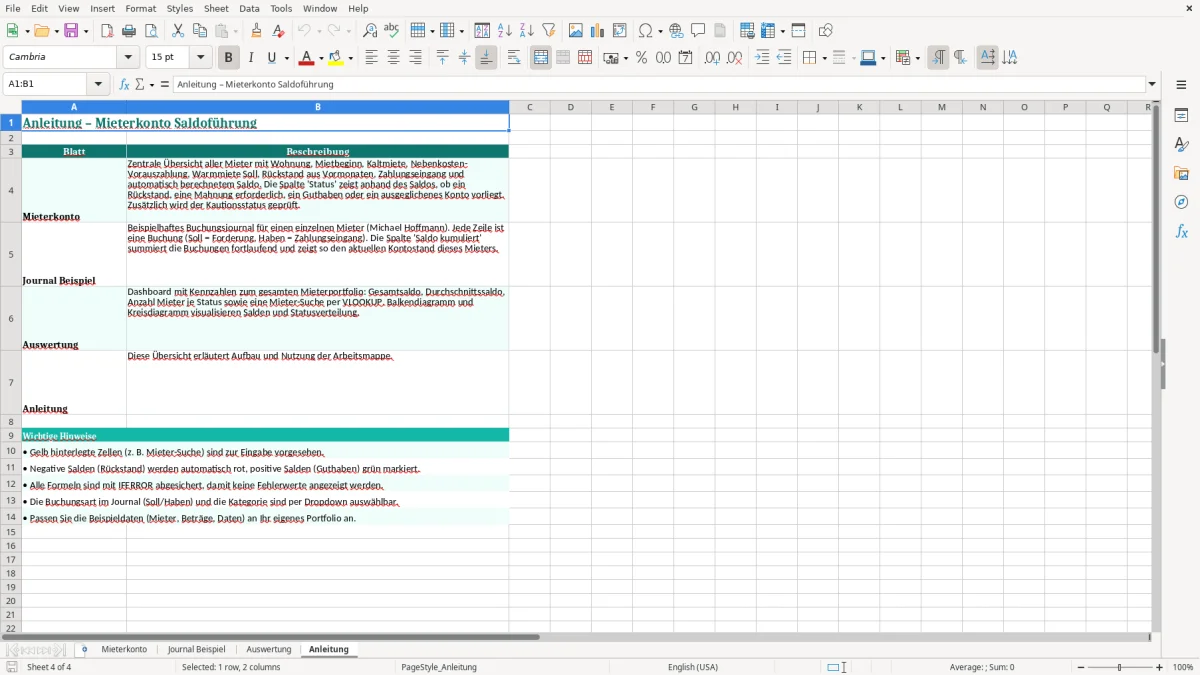Click PageStyle_Anleitung in status bar
The width and height of the screenshot is (1200, 675).
coord(439,667)
